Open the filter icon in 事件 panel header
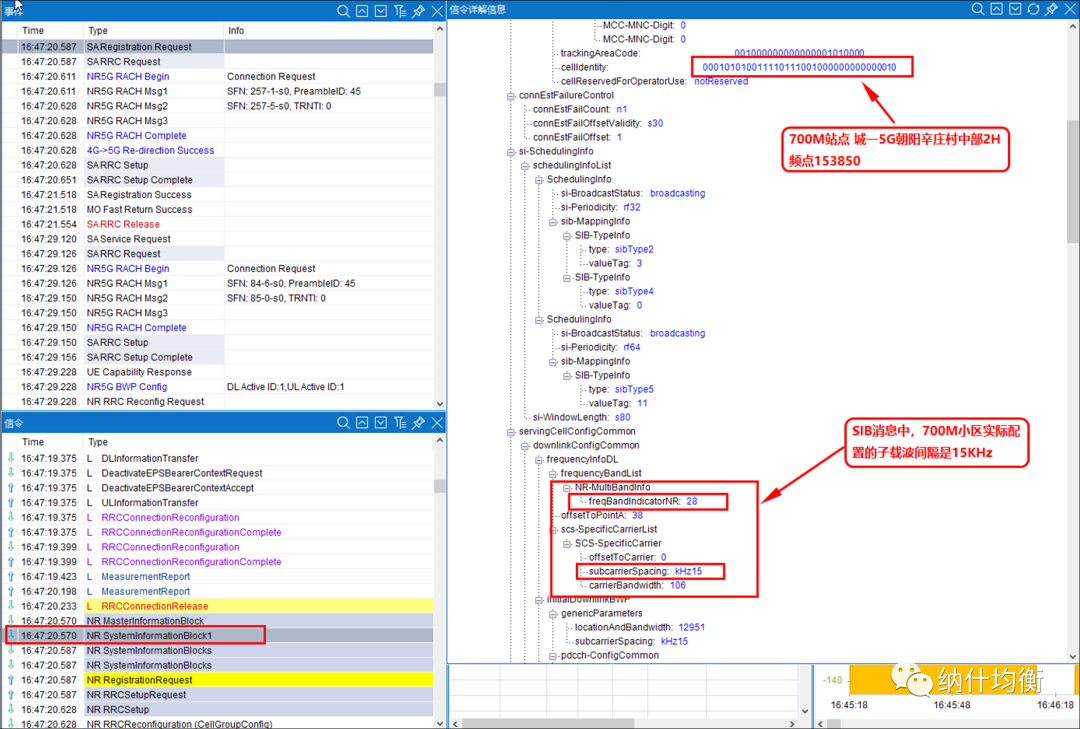 tap(400, 11)
